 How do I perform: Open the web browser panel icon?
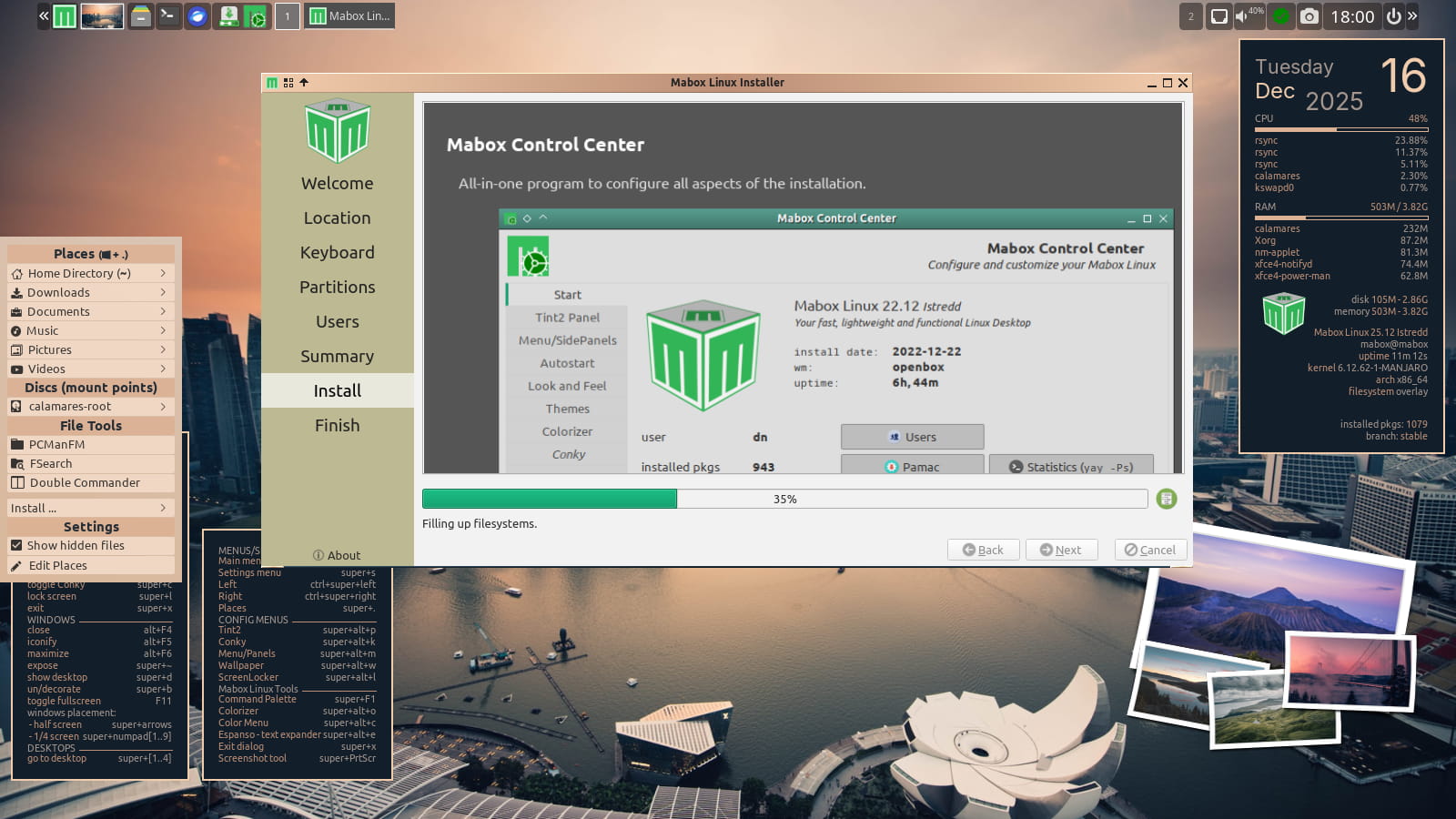point(197,15)
